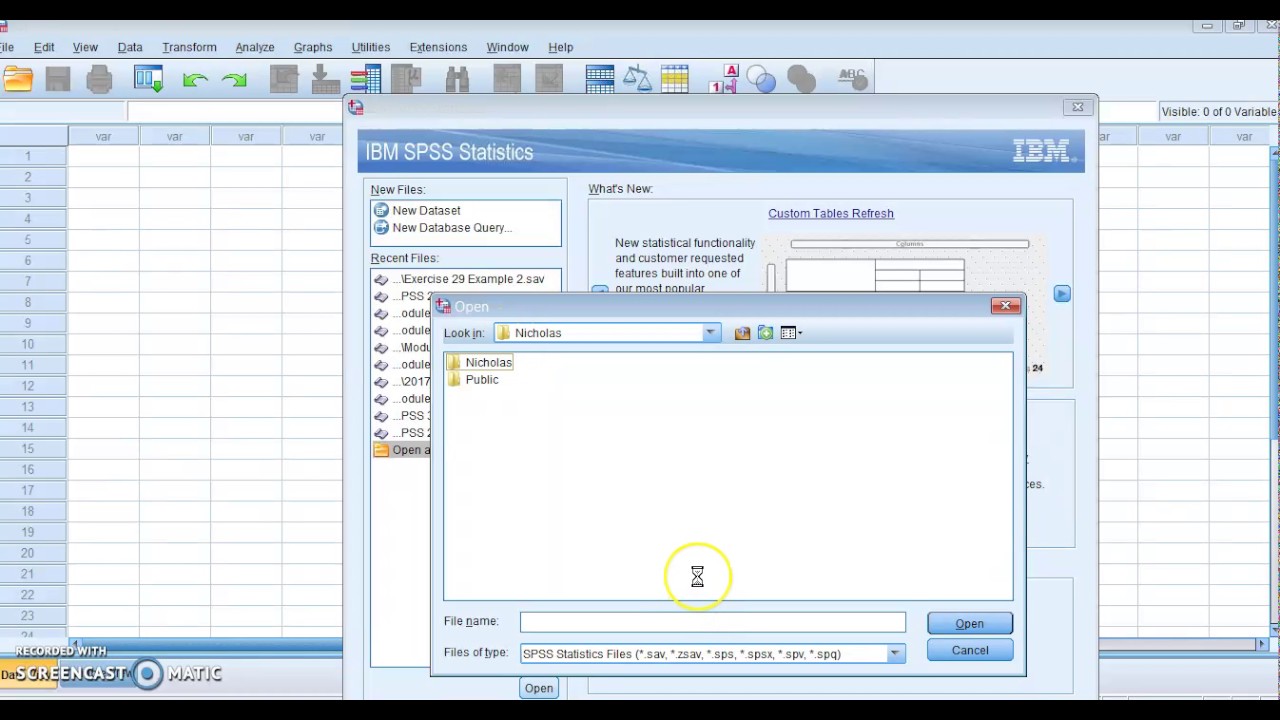Click the Go to variable toolbar icon
1280x720 pixels.
point(324,79)
